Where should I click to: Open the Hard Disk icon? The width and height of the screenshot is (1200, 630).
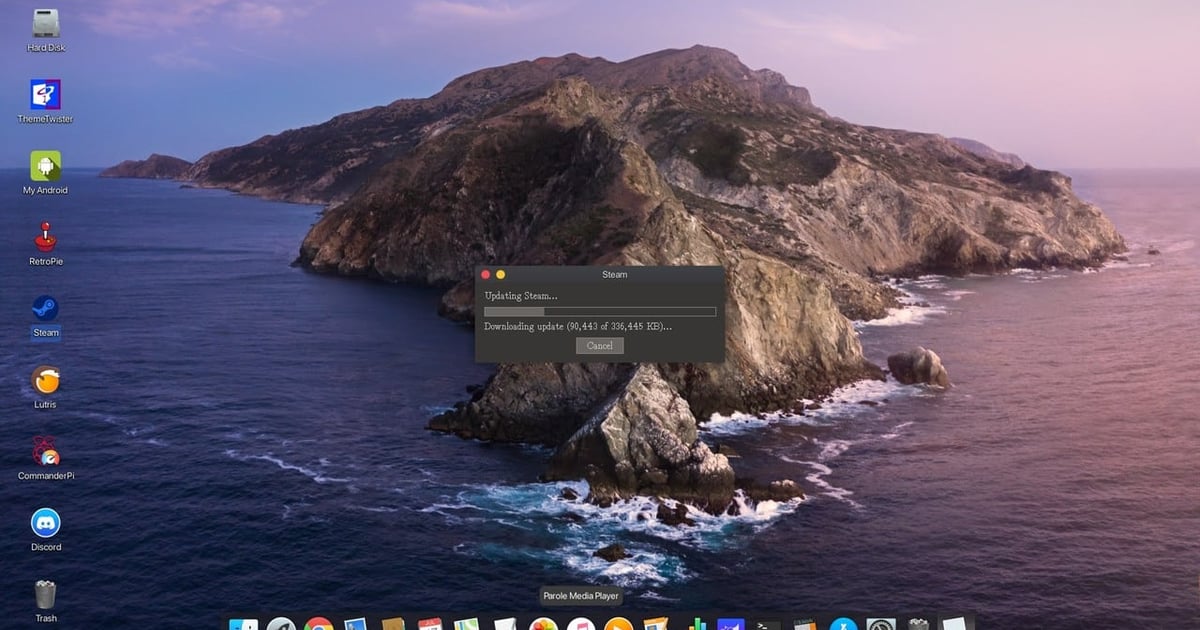[x=45, y=22]
